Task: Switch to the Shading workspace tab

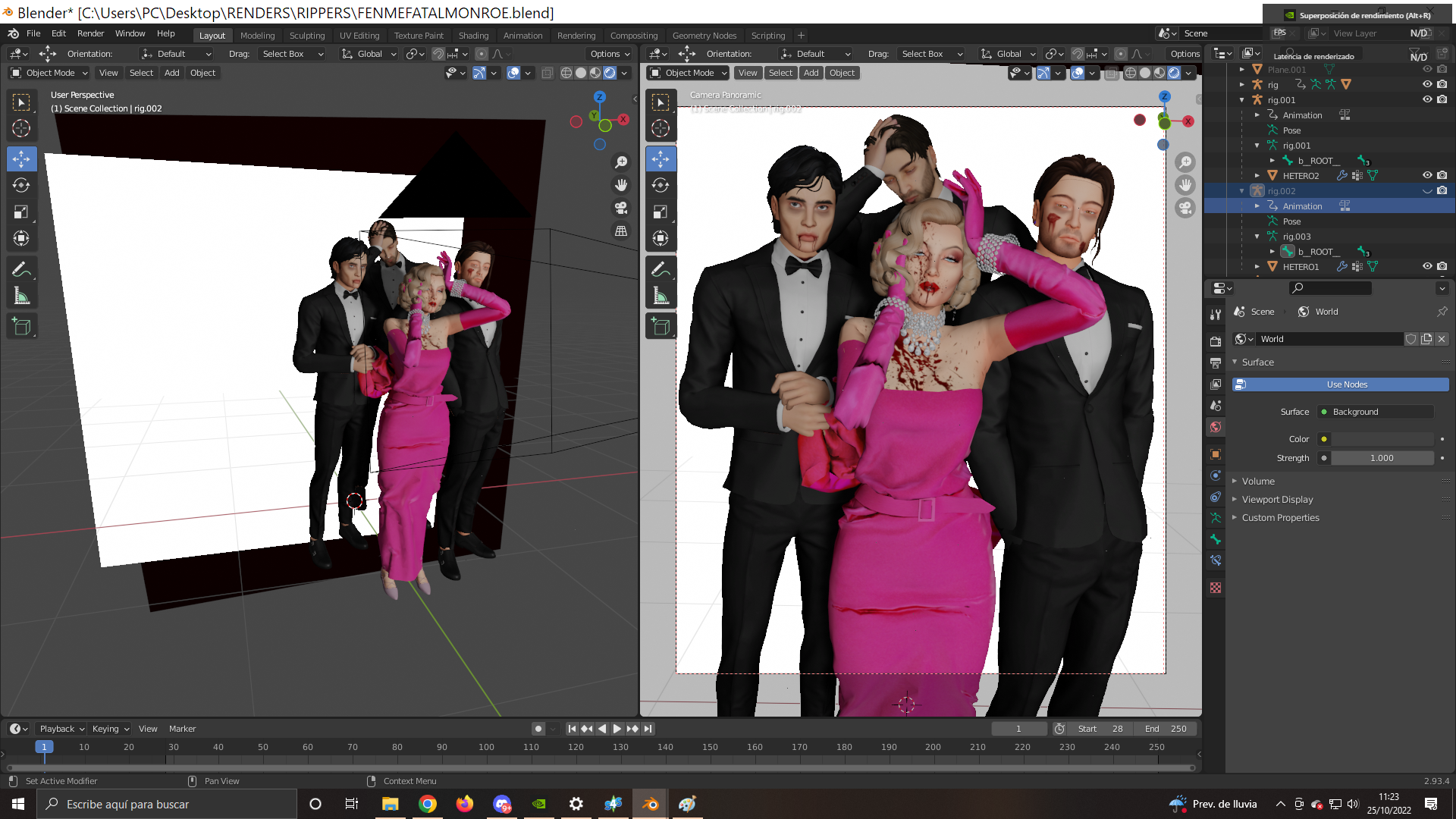Action: pyautogui.click(x=473, y=36)
